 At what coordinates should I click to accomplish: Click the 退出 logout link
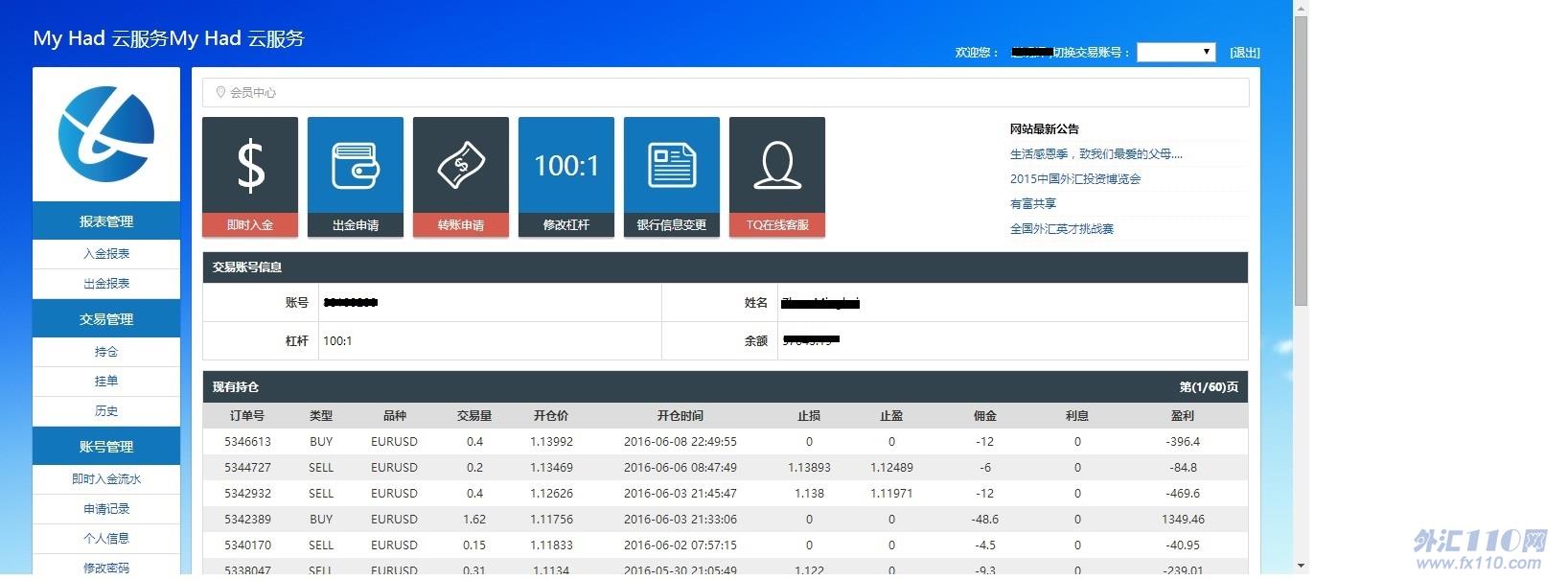tap(1245, 53)
